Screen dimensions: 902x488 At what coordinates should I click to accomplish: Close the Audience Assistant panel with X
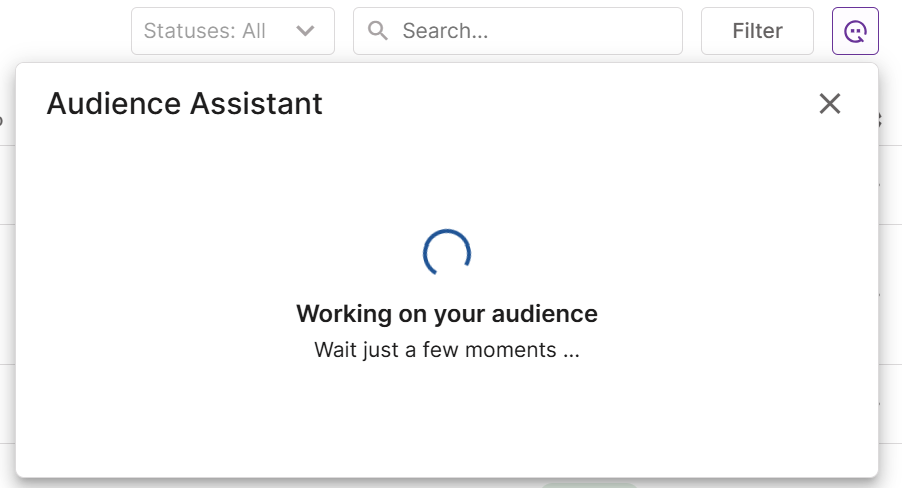click(x=830, y=104)
